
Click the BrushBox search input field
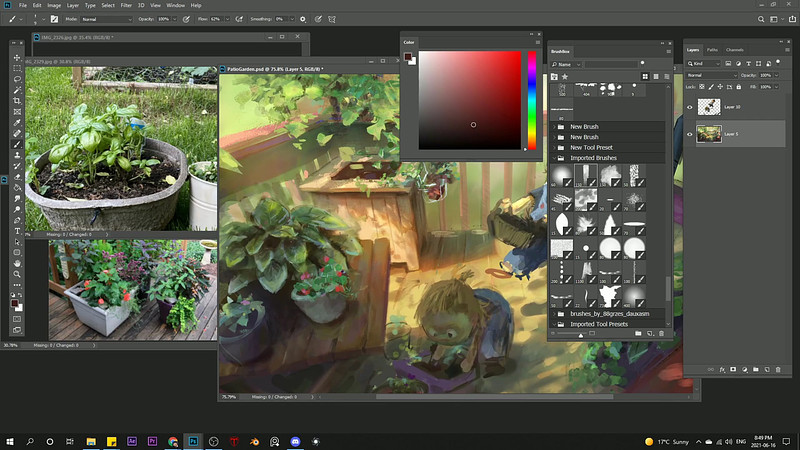click(x=611, y=64)
